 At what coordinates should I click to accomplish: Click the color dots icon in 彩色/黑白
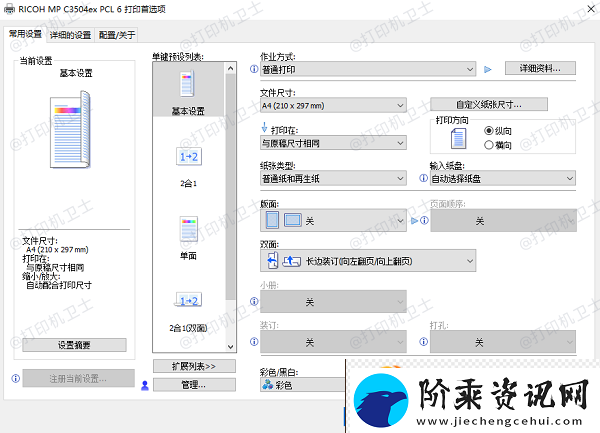[267, 385]
